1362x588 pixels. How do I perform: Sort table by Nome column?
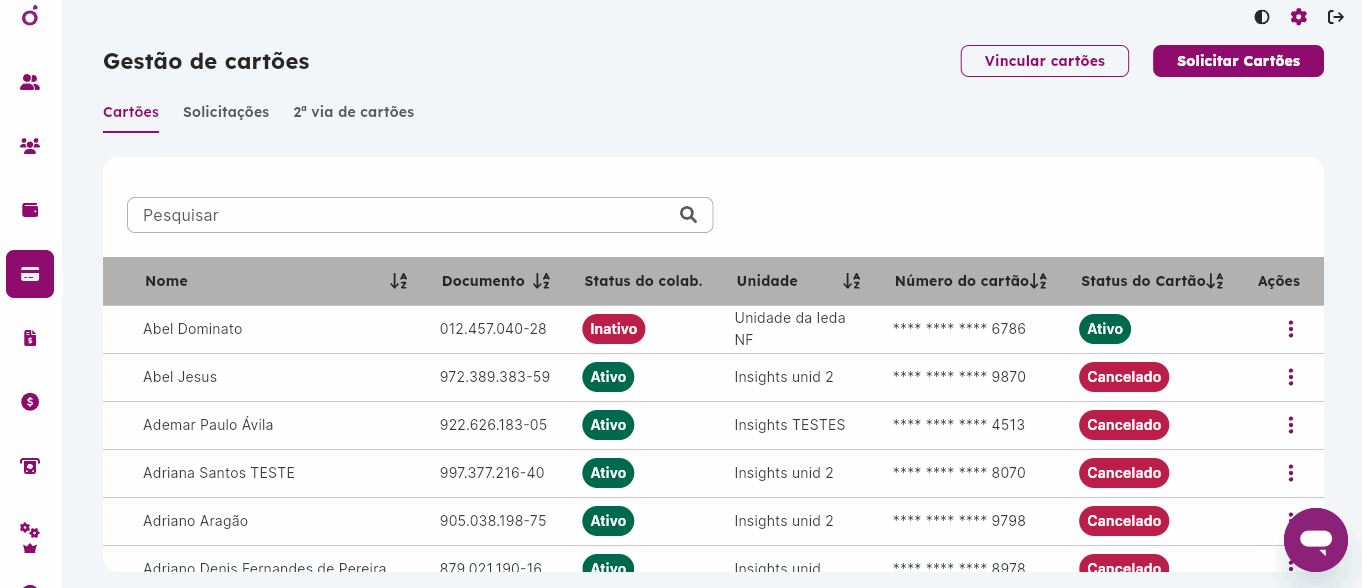(398, 282)
